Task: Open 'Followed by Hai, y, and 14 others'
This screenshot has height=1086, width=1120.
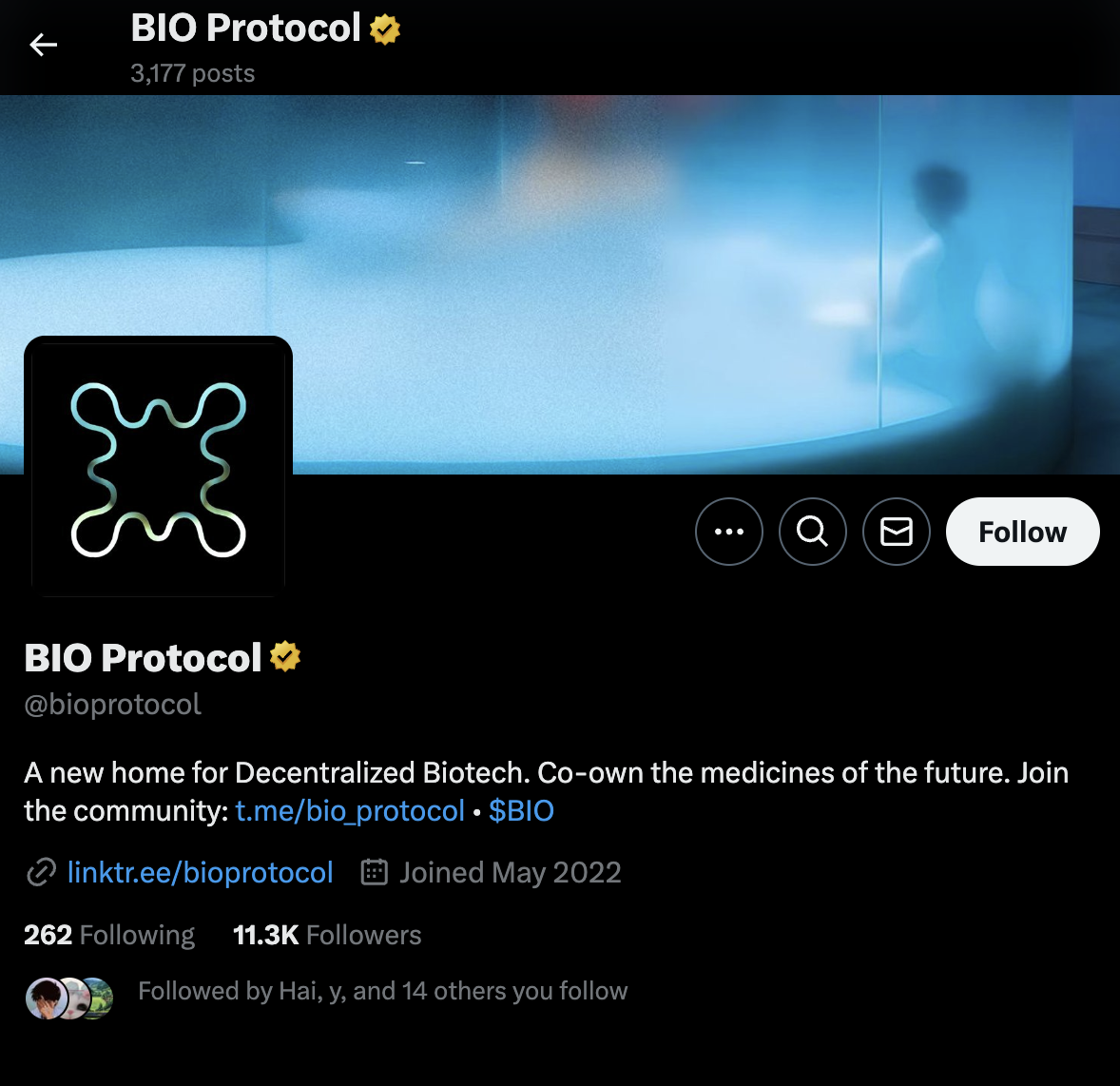Action: tap(383, 991)
